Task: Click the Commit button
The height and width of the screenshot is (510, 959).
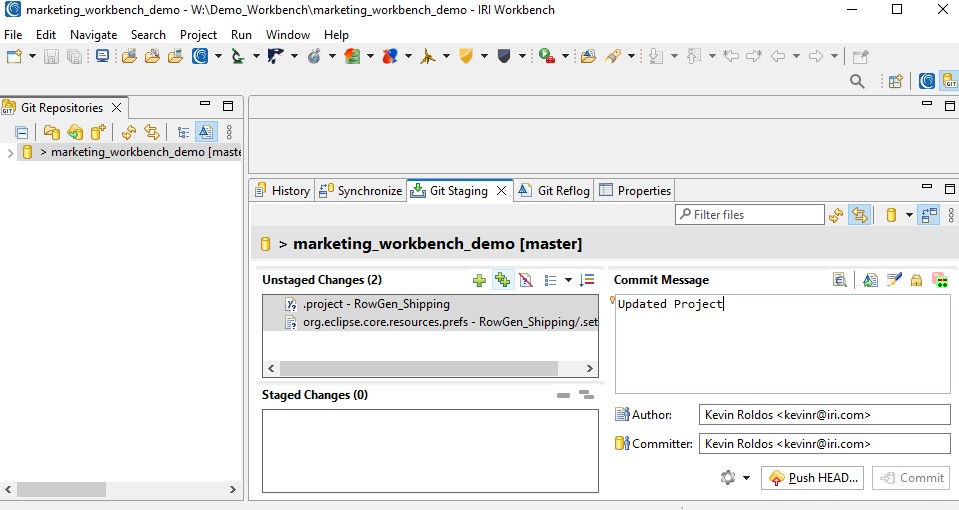Action: (x=911, y=478)
